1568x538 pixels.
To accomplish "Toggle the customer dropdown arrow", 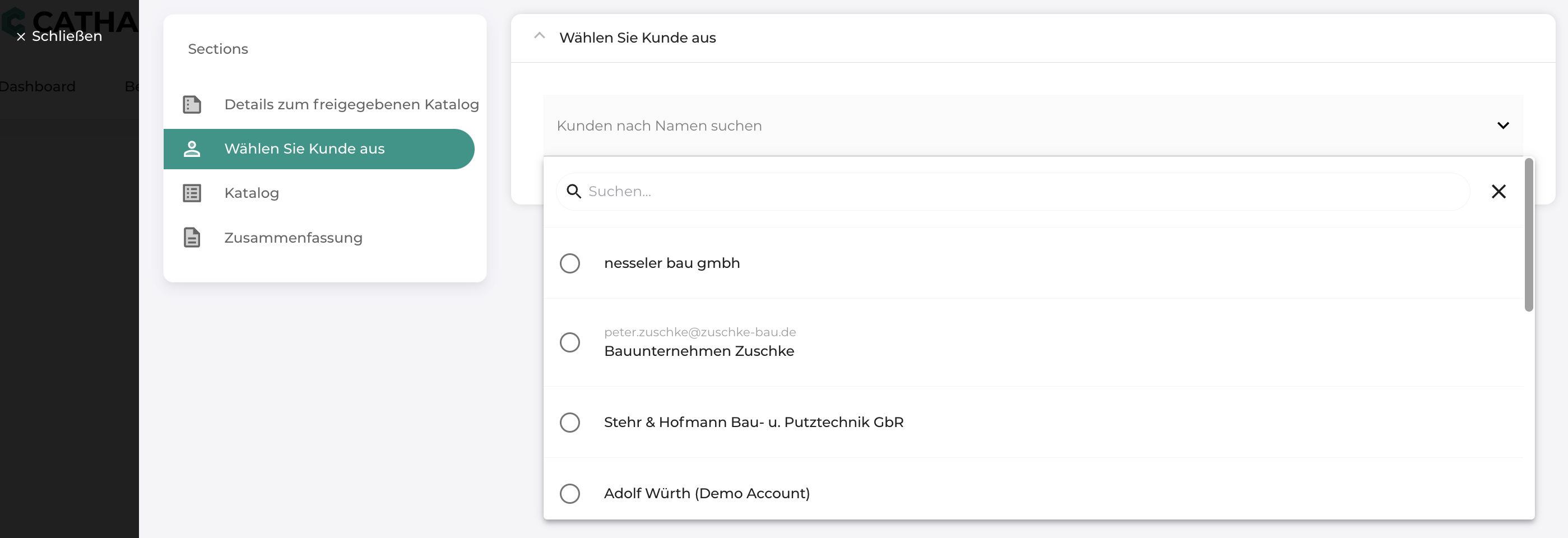I will (1503, 126).
